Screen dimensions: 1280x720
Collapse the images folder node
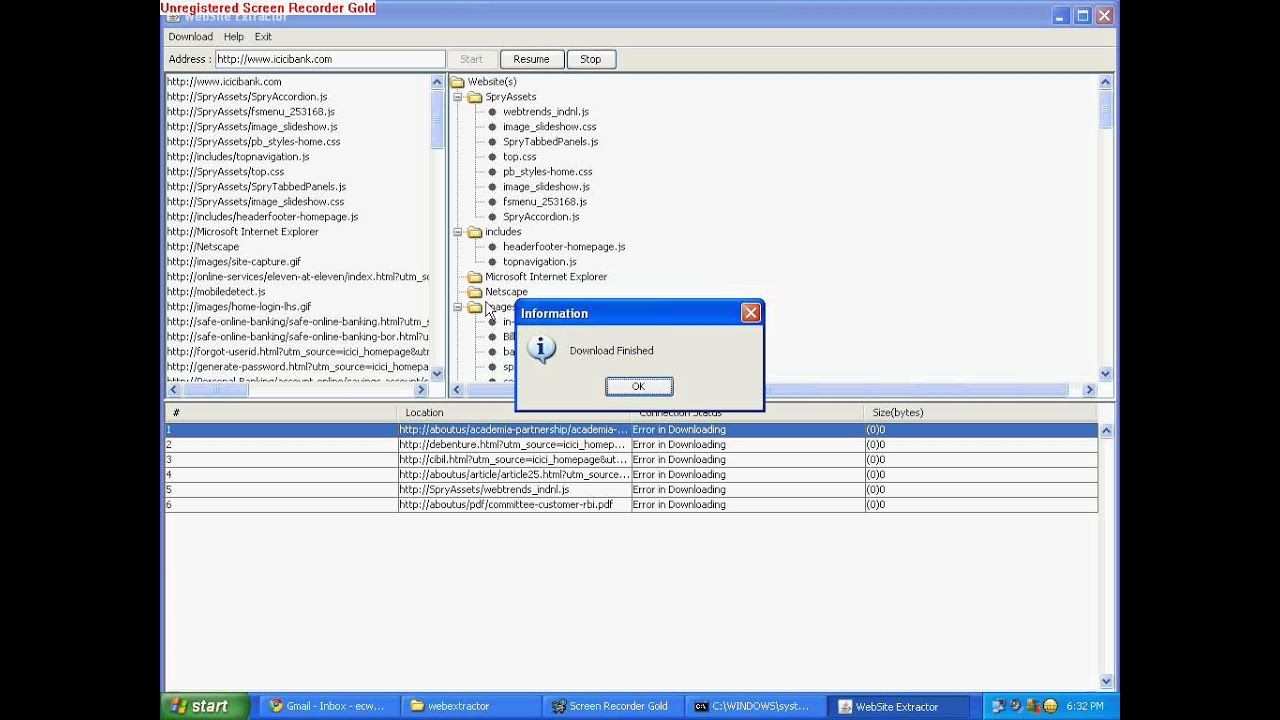[458, 307]
